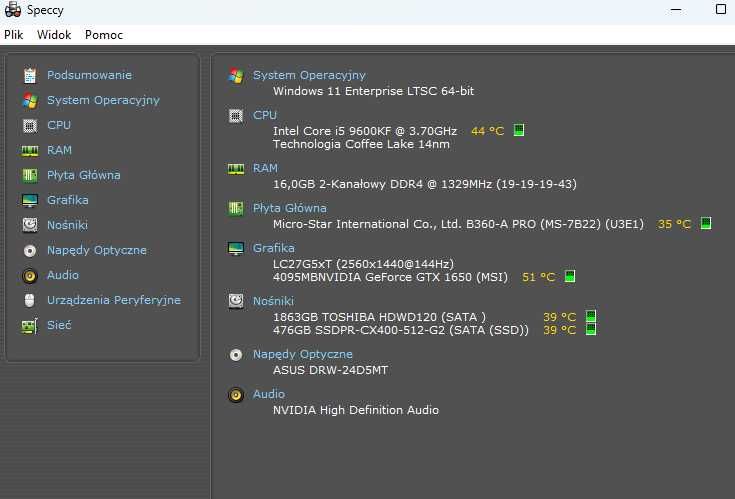Click the CPU heading link in summary
The height and width of the screenshot is (499, 735).
tap(265, 115)
